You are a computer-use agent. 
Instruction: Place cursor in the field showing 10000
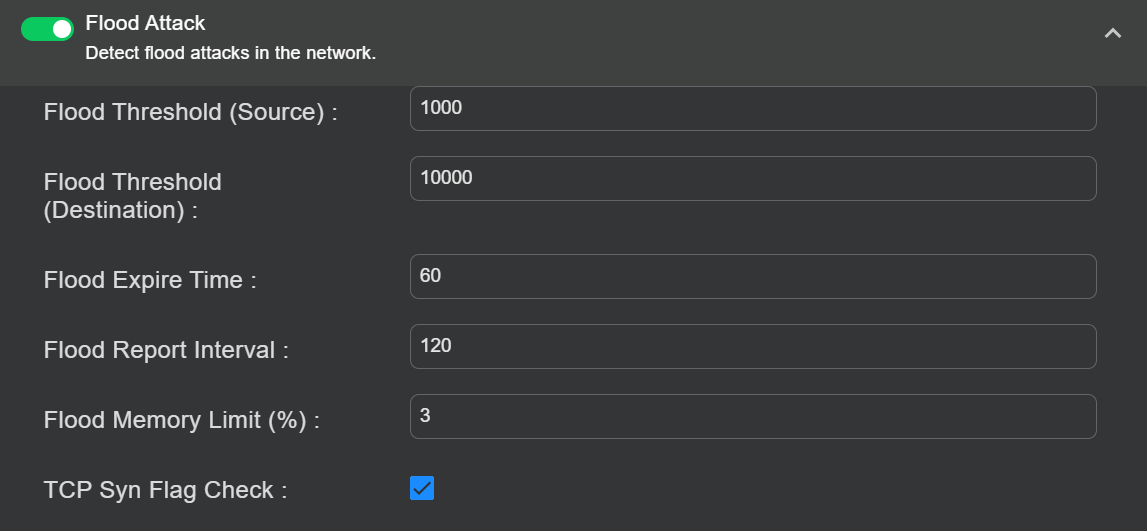[x=752, y=178]
